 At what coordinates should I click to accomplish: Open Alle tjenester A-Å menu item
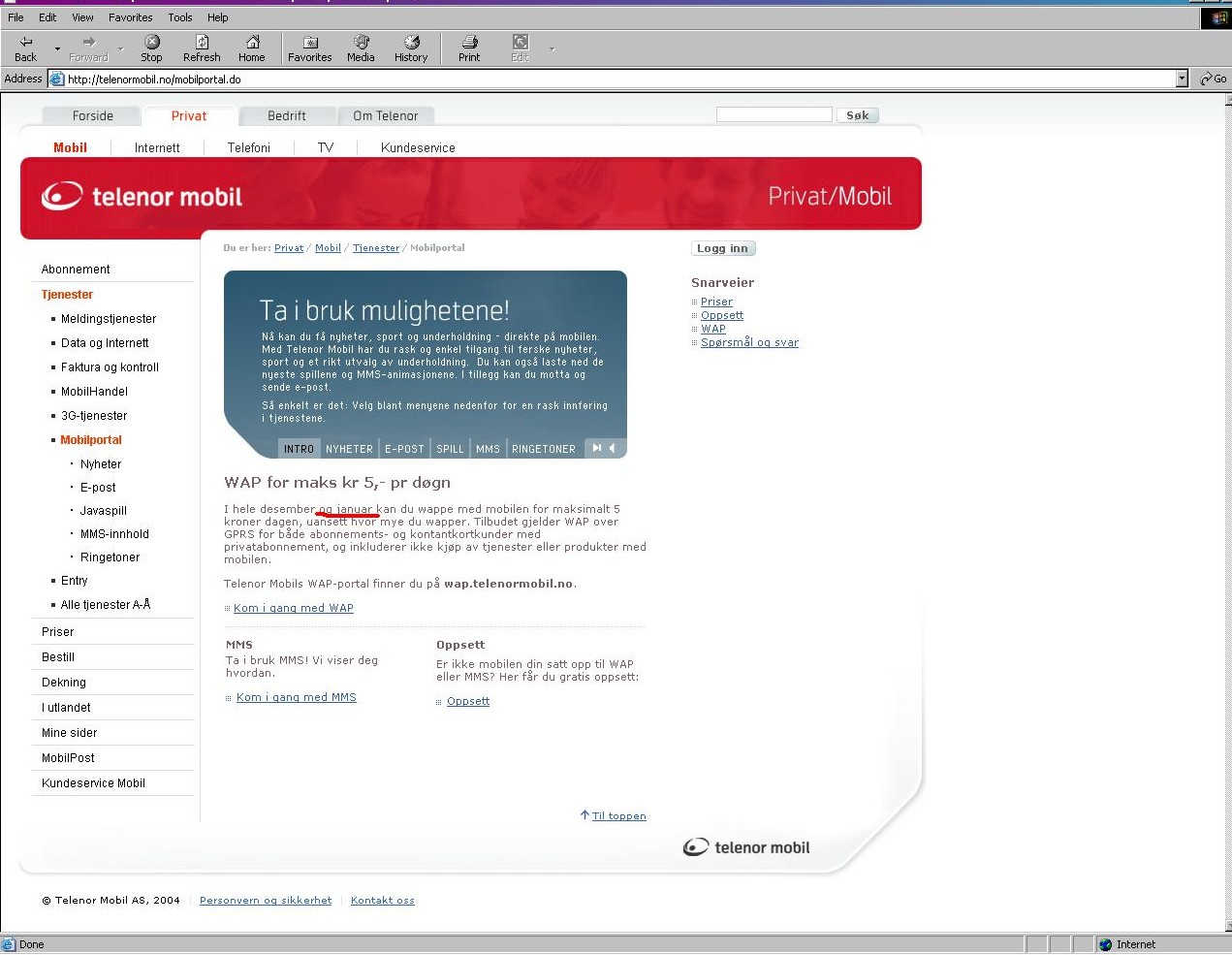(106, 605)
